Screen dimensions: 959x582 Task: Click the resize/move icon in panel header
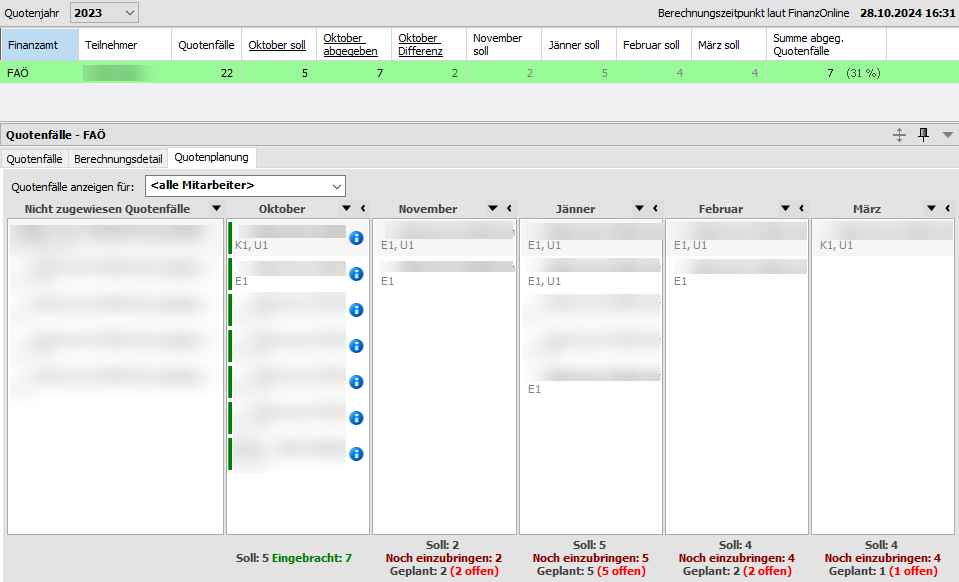coord(899,135)
